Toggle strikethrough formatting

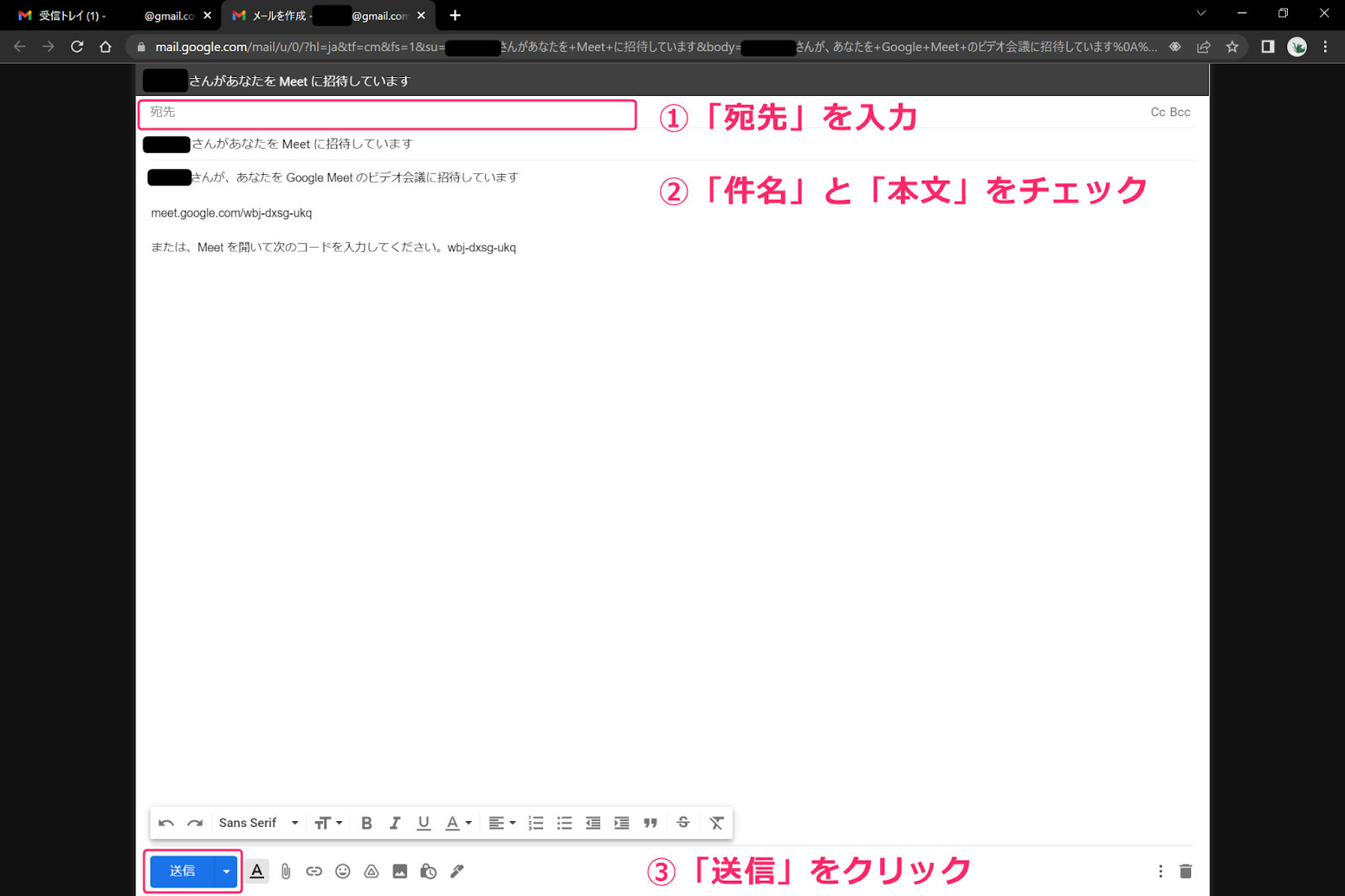coord(683,823)
